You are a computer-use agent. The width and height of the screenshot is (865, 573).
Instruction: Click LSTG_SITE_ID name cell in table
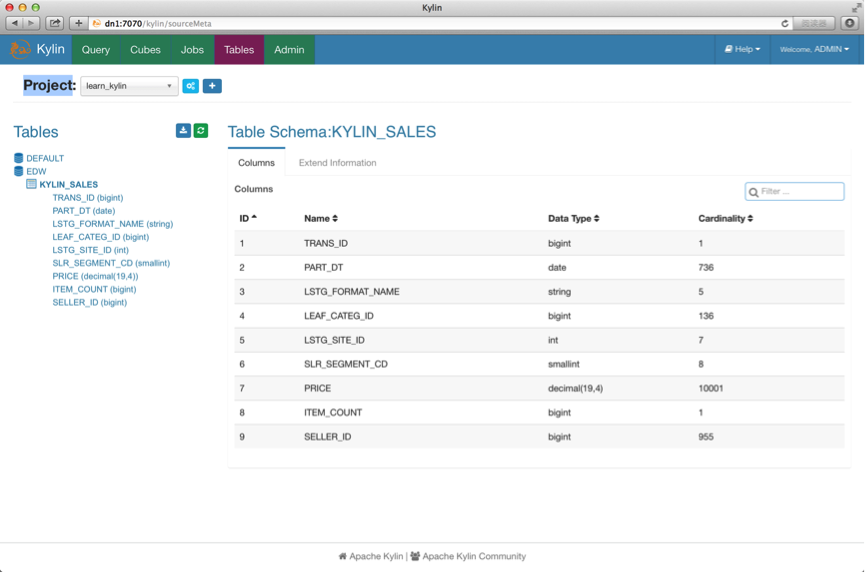click(334, 340)
